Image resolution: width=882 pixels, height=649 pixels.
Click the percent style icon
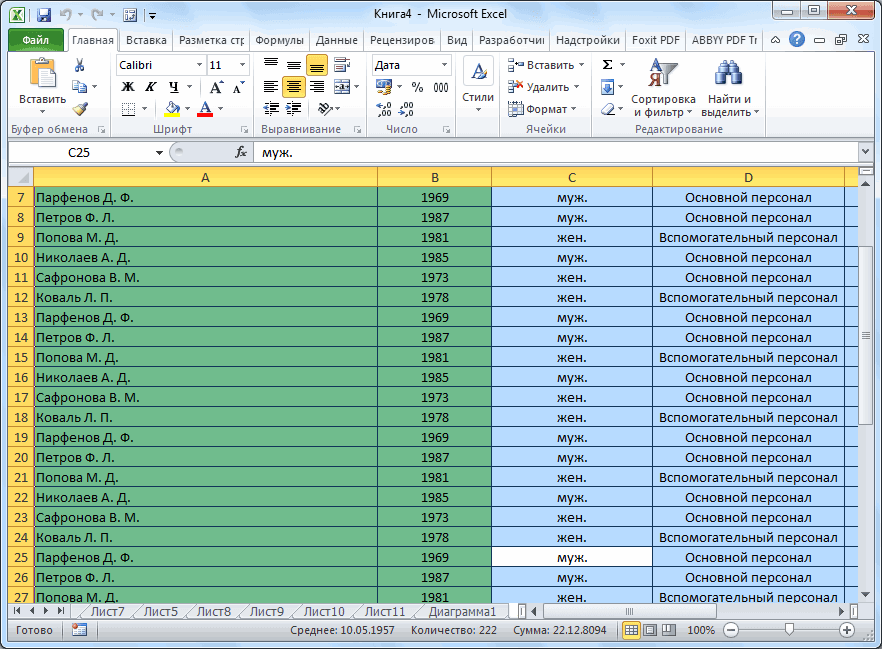[x=417, y=87]
